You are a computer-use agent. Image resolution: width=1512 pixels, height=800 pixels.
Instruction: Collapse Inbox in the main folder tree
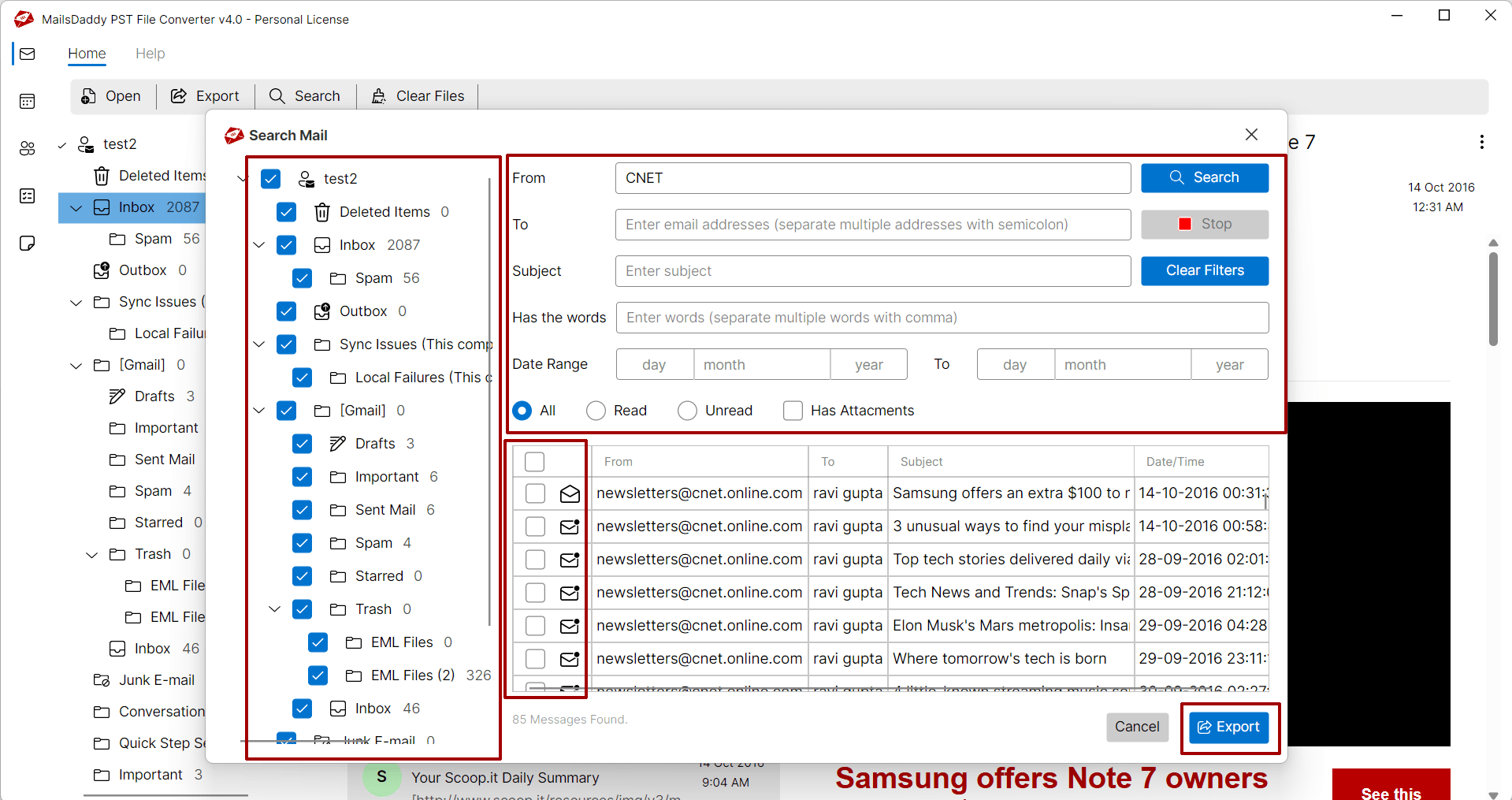click(76, 208)
